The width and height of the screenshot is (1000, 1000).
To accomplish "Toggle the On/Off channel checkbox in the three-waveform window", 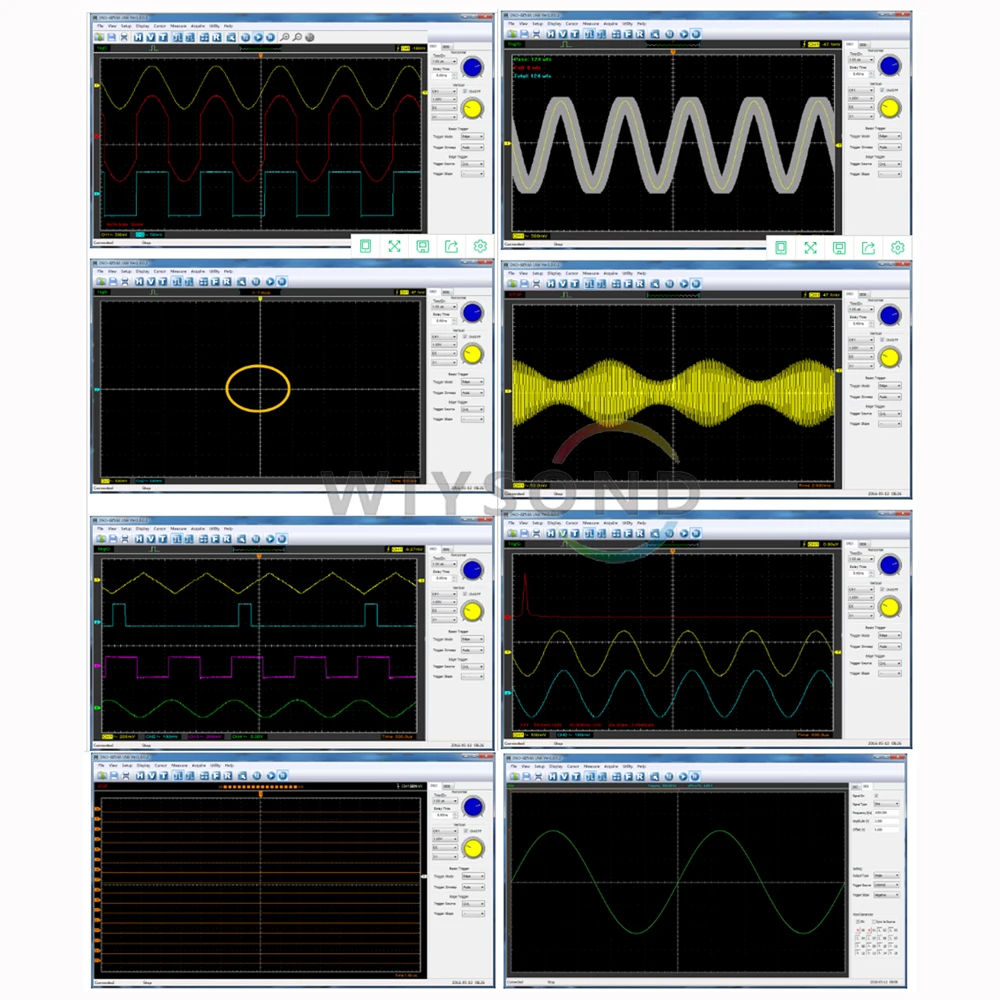I will tap(465, 91).
